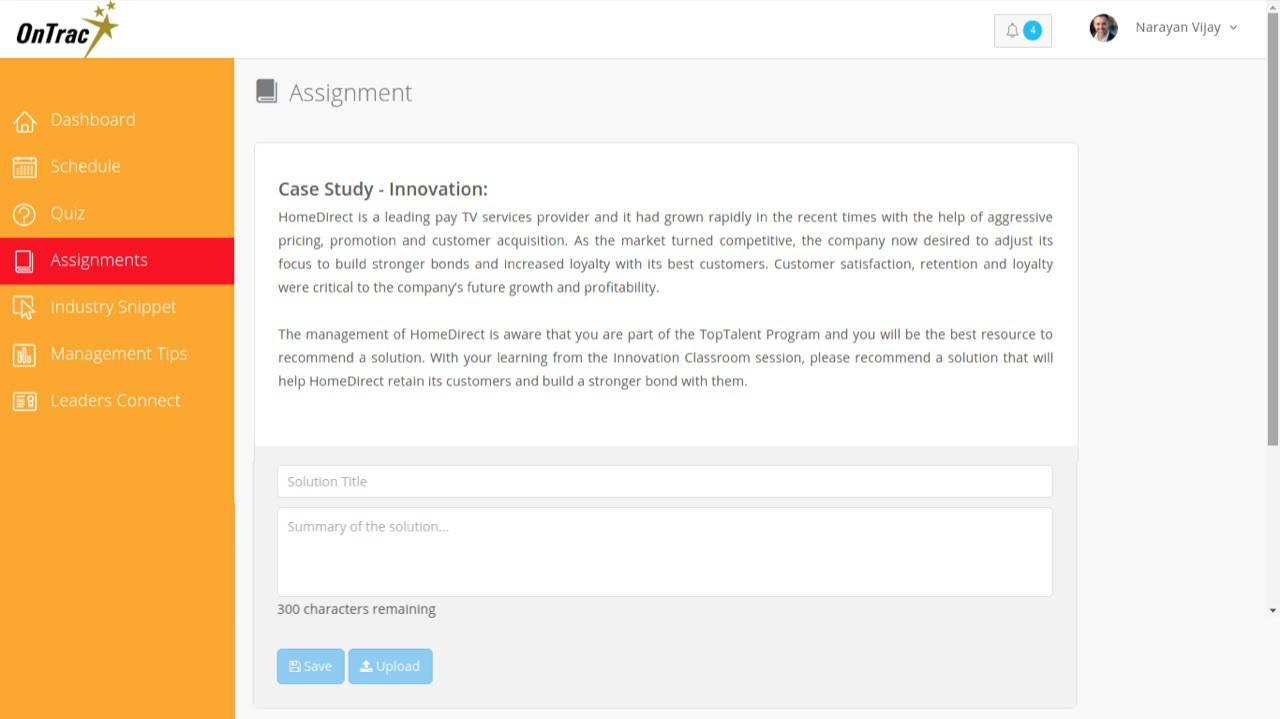Image resolution: width=1280 pixels, height=719 pixels.
Task: Expand the Narayan Vijay user dropdown arrow
Action: 1233,28
